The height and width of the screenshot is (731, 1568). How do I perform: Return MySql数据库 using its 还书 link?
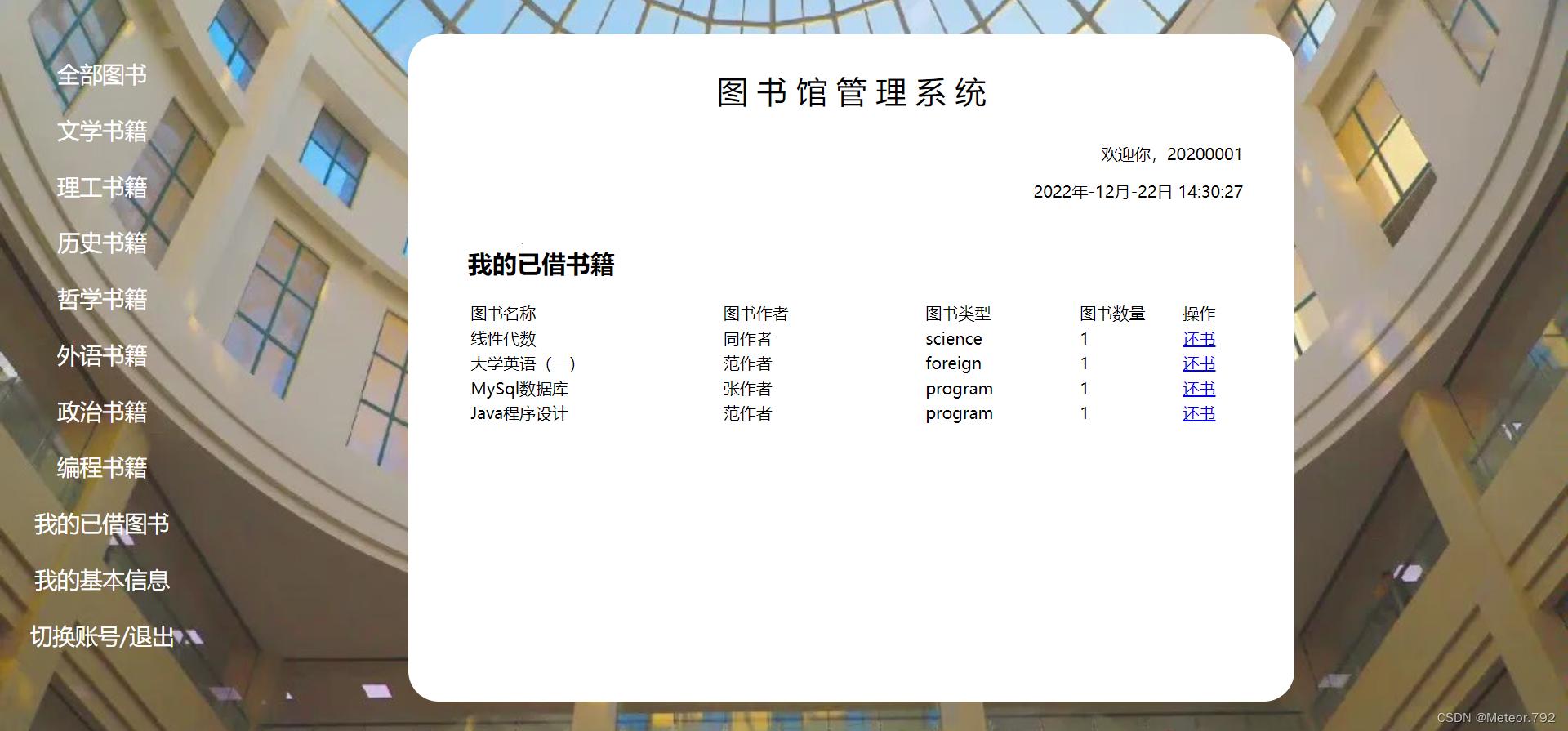point(1199,389)
